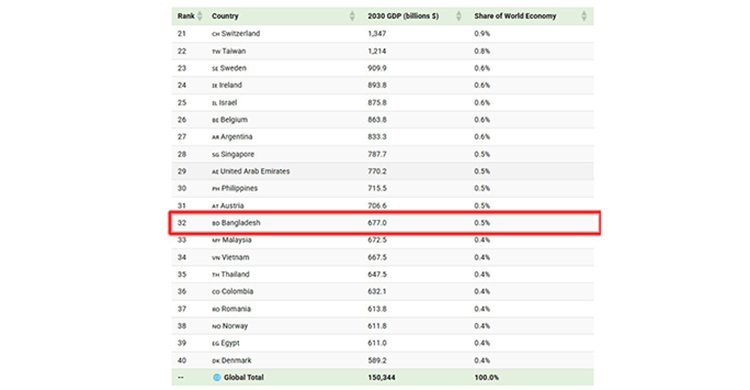Select the Country column header

click(225, 16)
